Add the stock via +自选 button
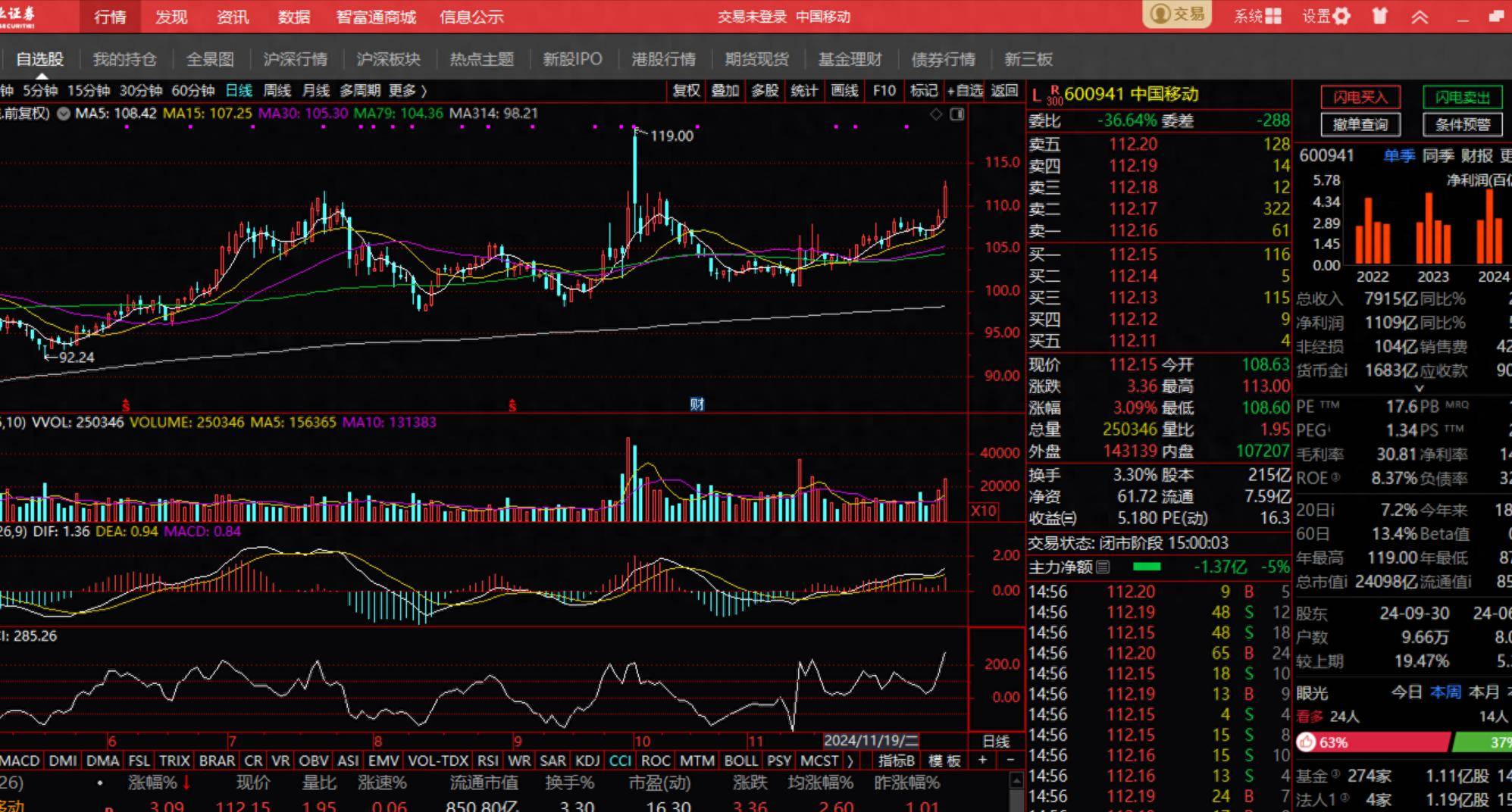 pos(965,91)
